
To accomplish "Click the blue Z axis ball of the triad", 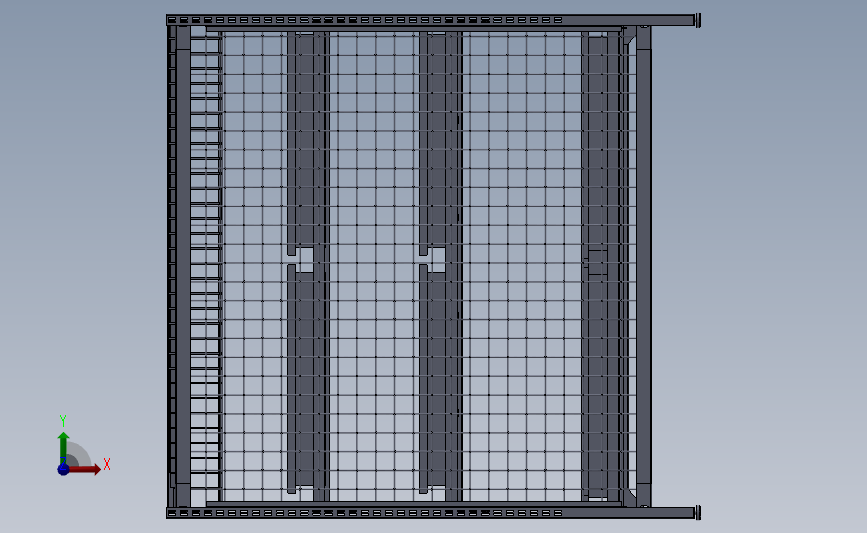I will (63, 469).
